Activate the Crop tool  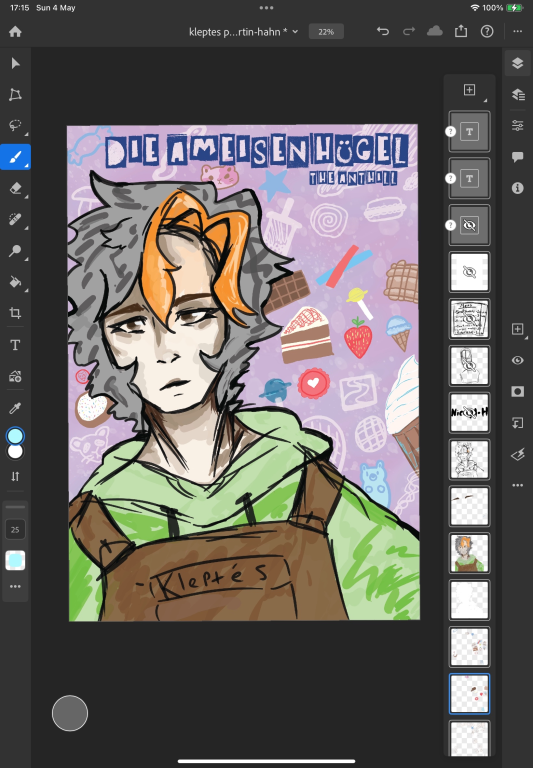tap(15, 313)
